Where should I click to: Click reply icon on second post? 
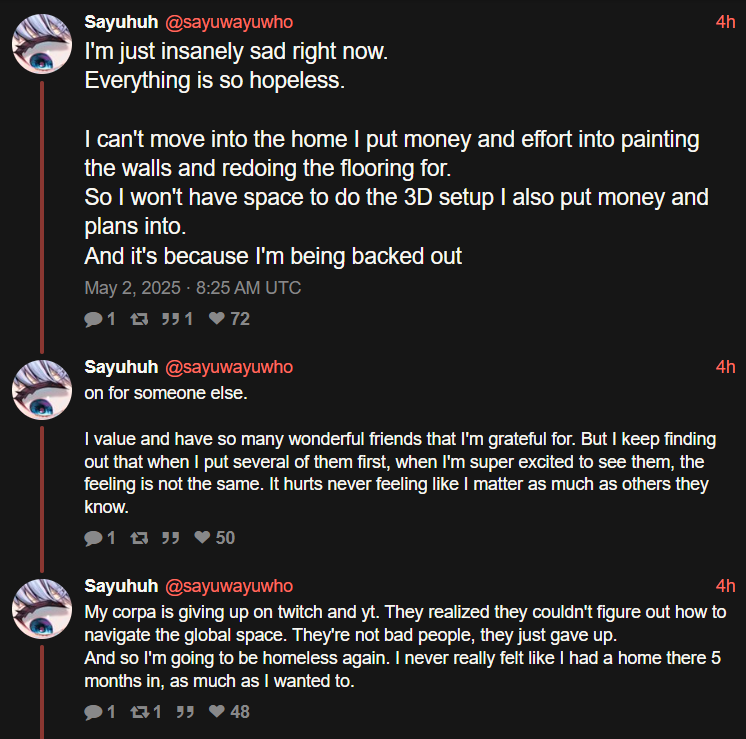pyautogui.click(x=93, y=538)
